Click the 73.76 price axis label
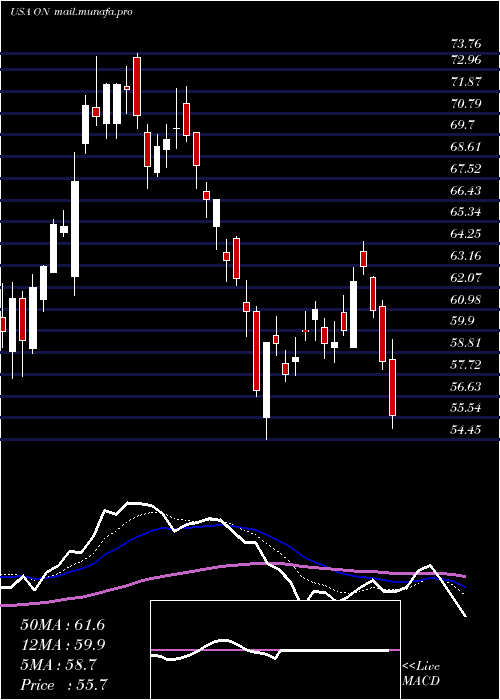 (x=467, y=44)
